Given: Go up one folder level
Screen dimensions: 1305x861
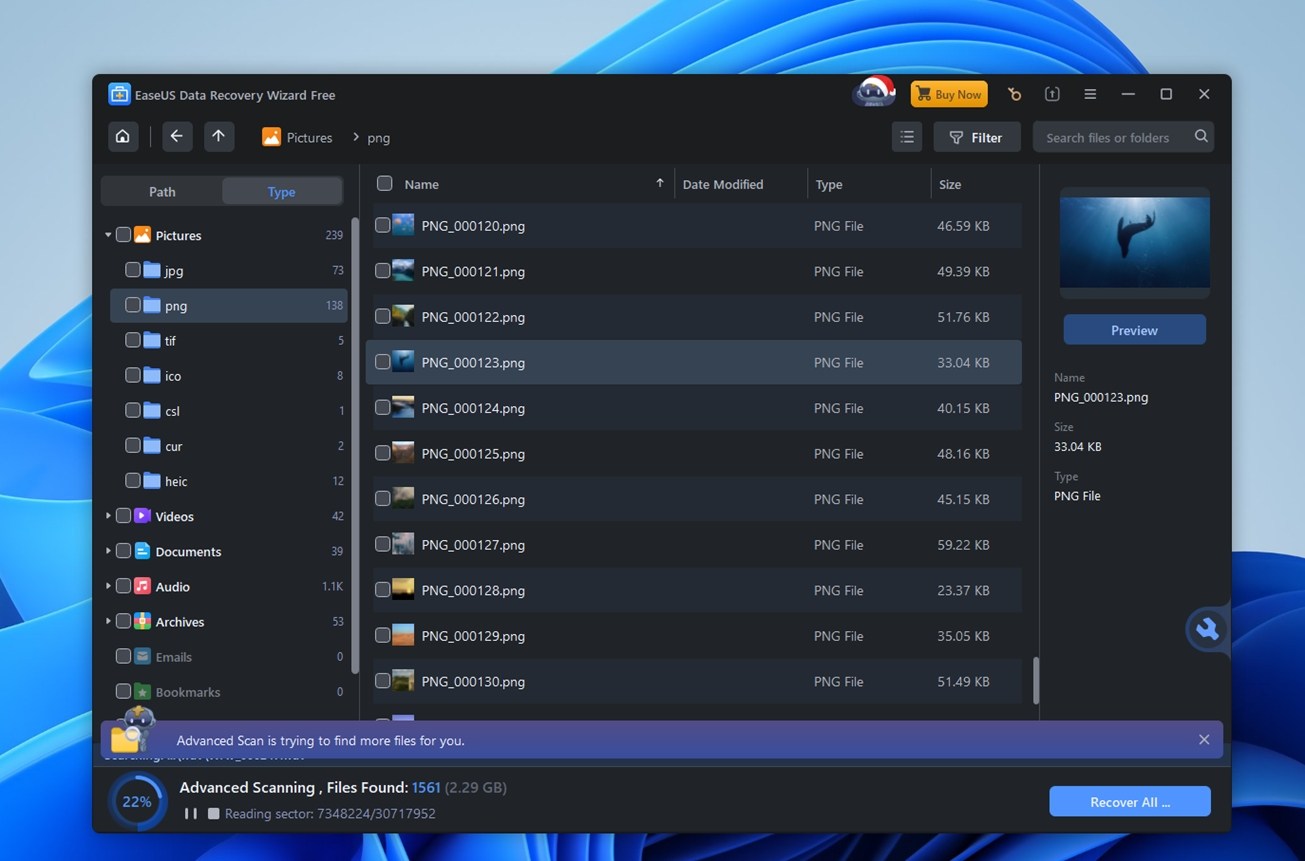Looking at the screenshot, I should [x=218, y=136].
